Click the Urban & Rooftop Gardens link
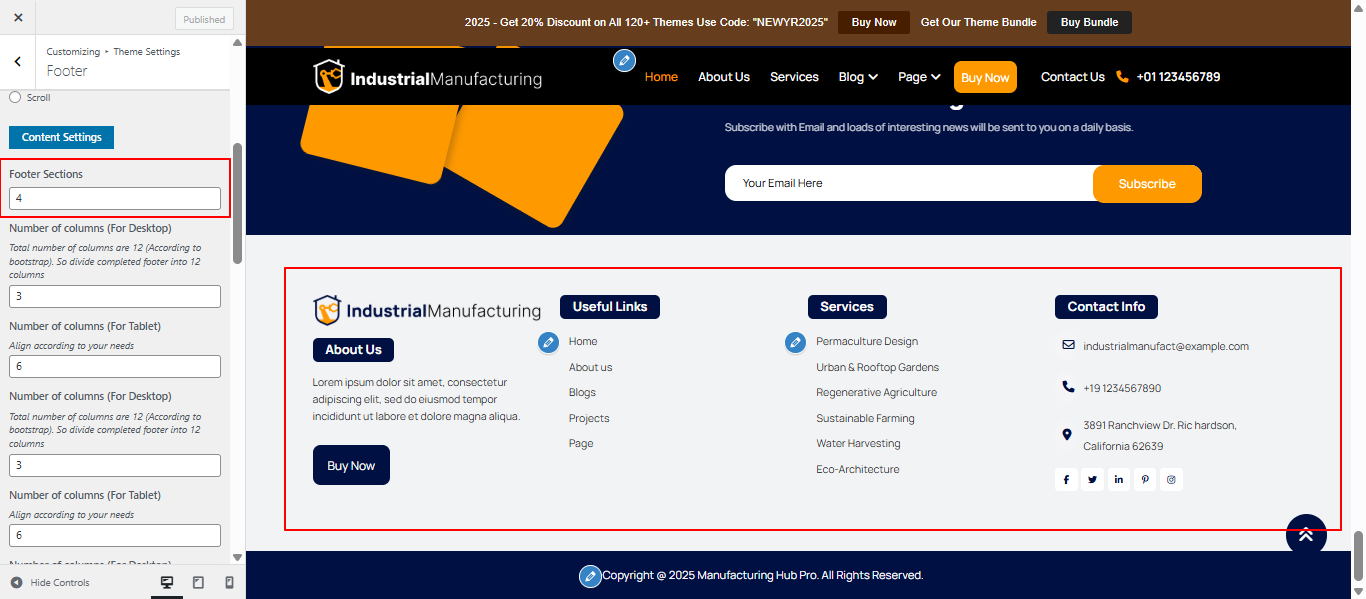Screen dimensions: 1366x599 click(878, 367)
